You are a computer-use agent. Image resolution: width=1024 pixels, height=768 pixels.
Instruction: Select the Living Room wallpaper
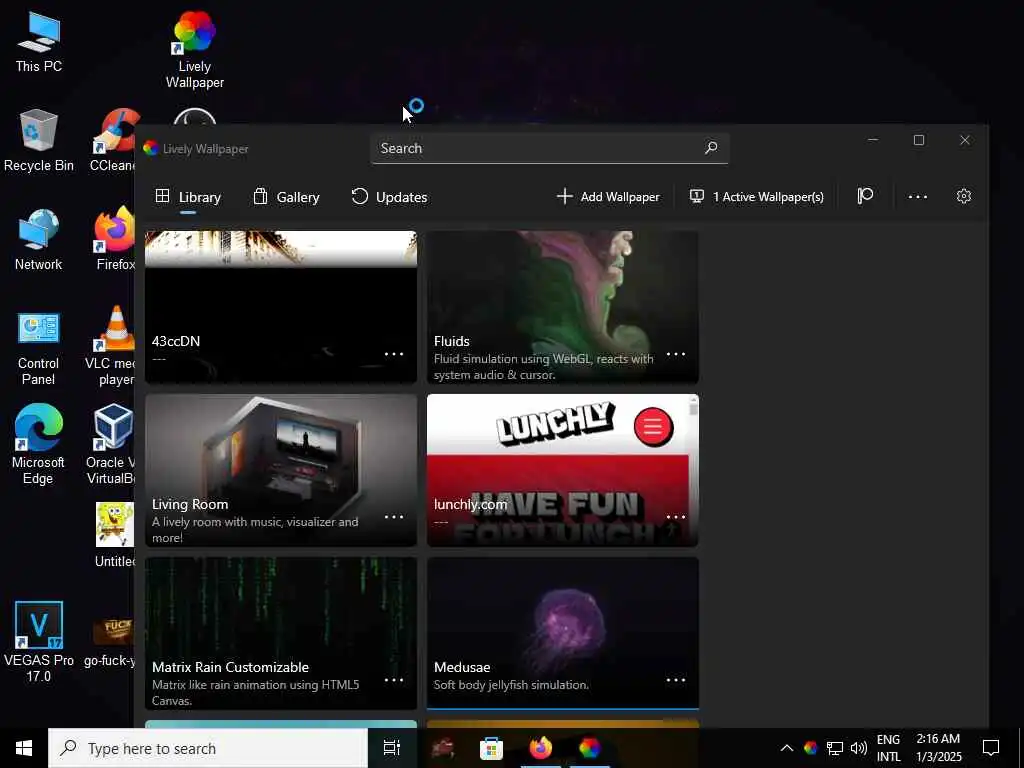[x=281, y=470]
